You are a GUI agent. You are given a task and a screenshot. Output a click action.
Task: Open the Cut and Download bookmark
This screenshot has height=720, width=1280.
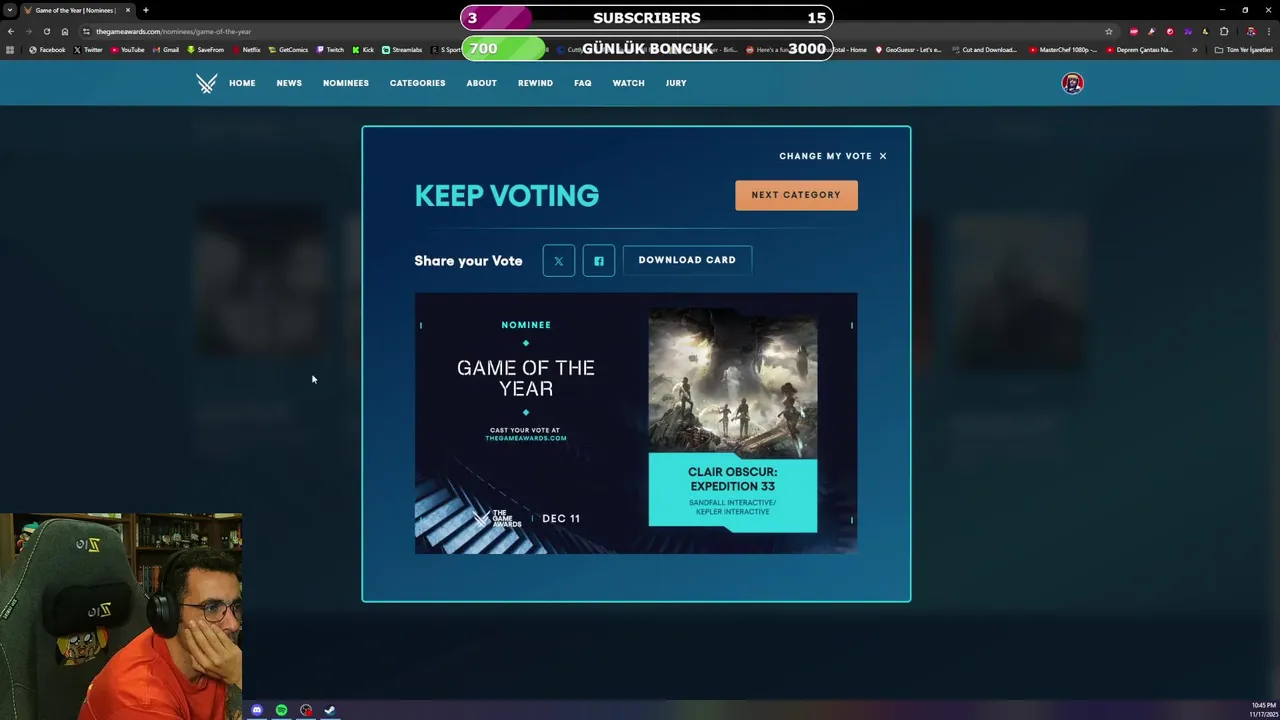[984, 50]
